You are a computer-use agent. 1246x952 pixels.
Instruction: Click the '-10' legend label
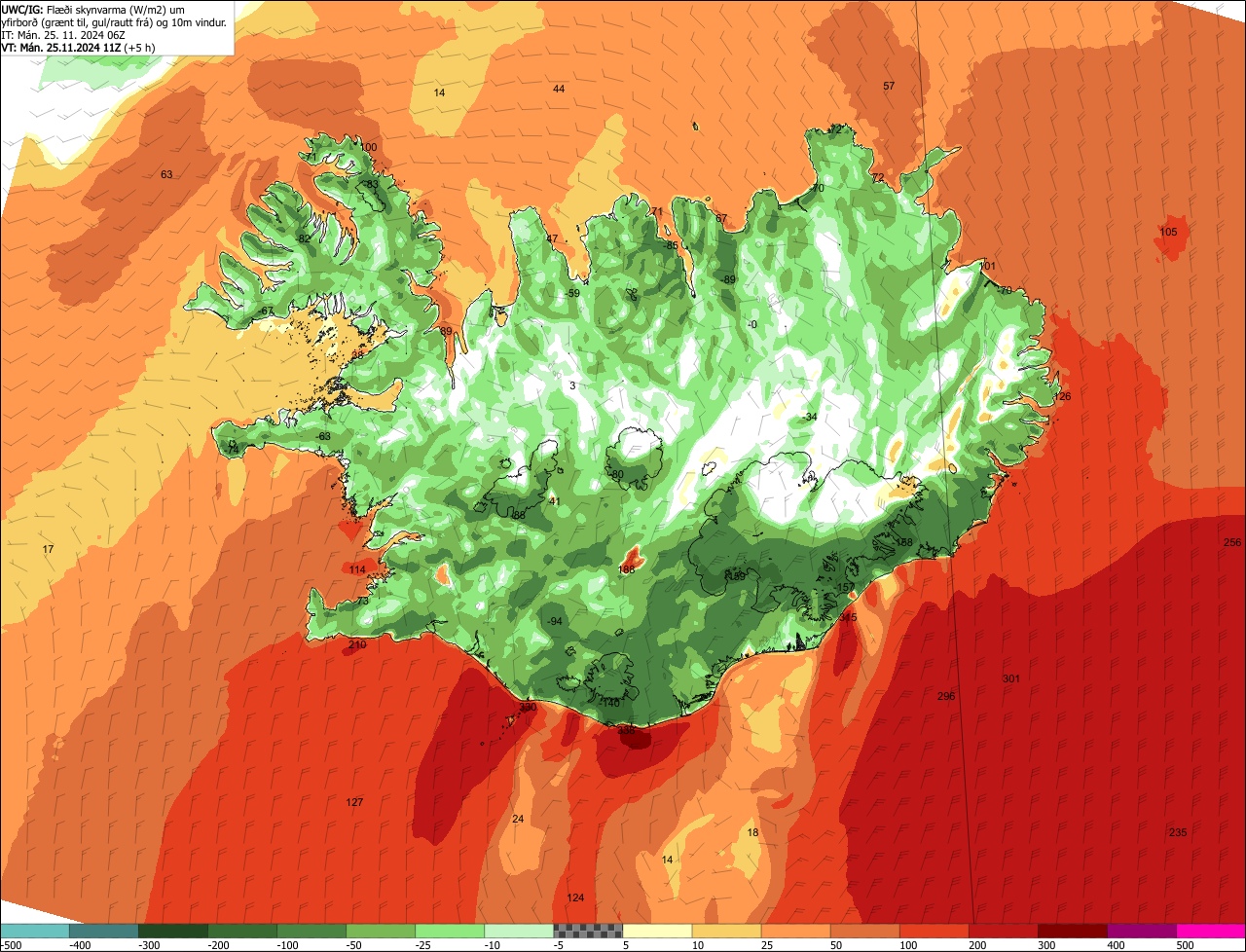coord(494,945)
